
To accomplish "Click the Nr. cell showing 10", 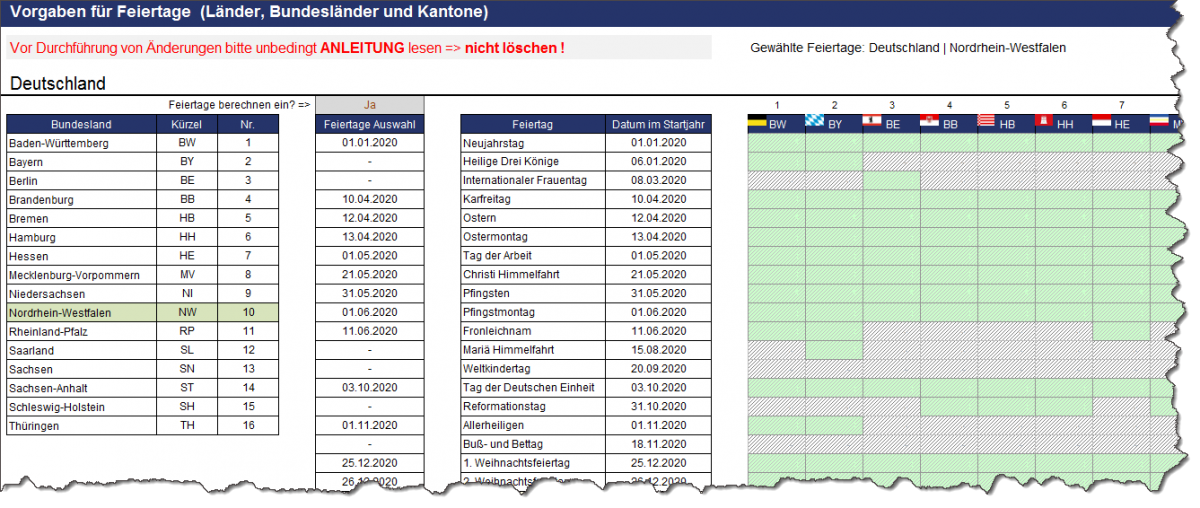I will point(248,313).
